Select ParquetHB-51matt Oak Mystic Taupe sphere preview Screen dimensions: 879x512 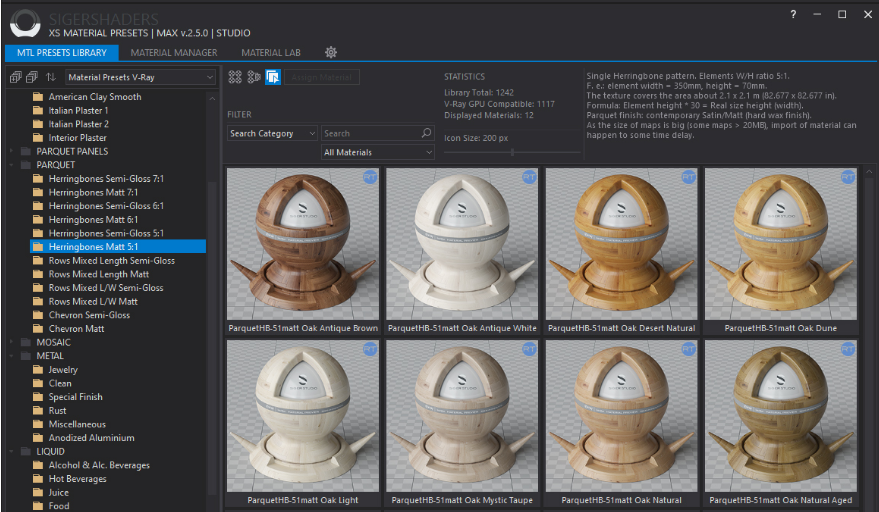click(x=462, y=416)
